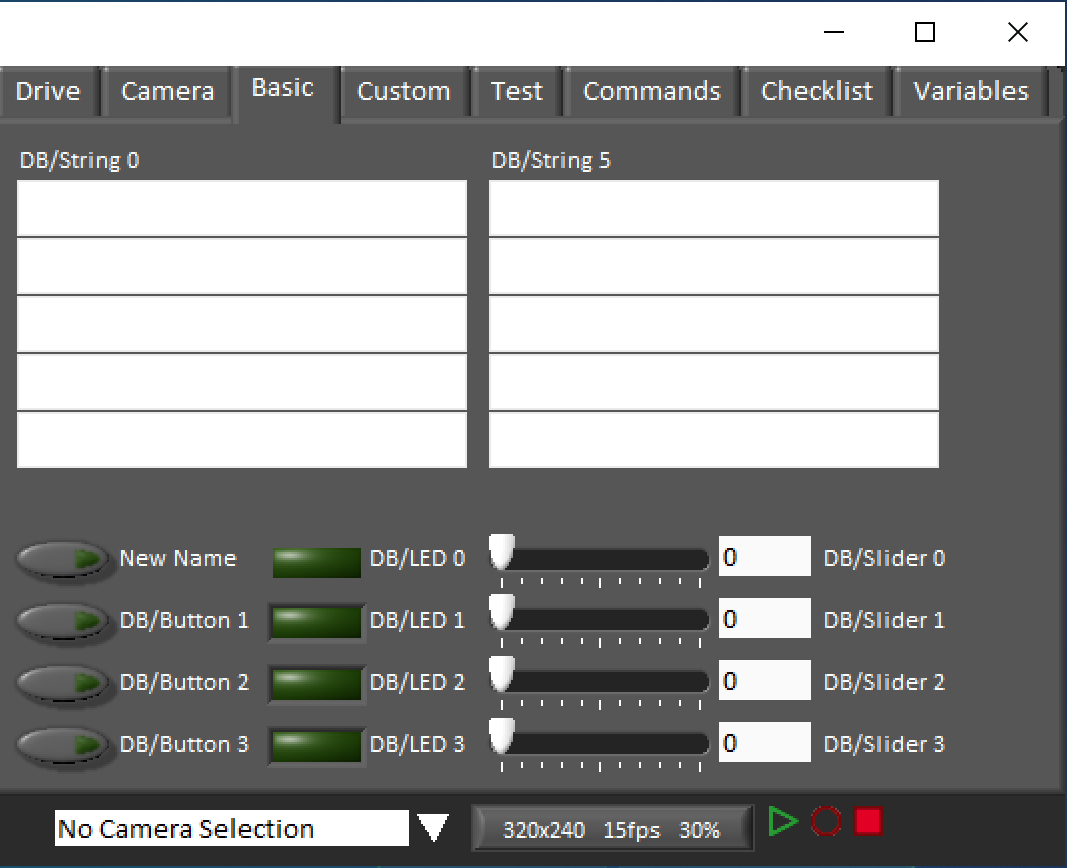Go to the Variables tab

970,92
